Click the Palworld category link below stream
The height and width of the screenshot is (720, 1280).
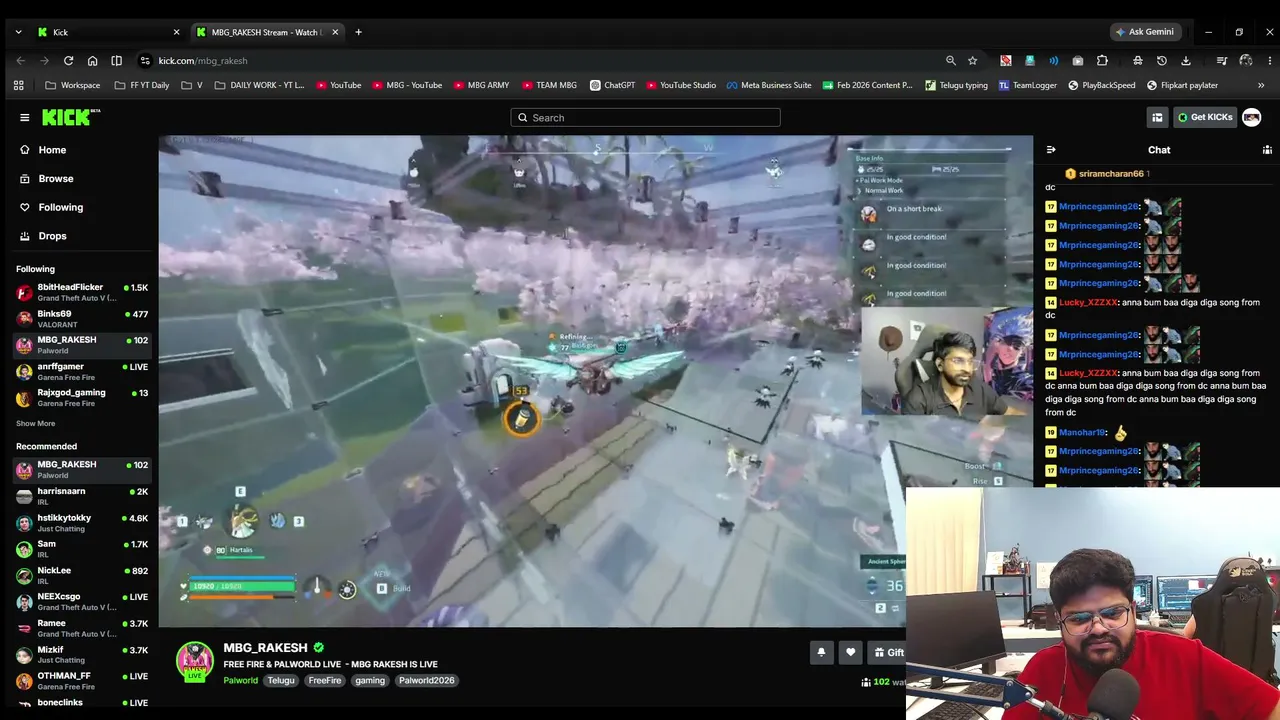click(240, 681)
